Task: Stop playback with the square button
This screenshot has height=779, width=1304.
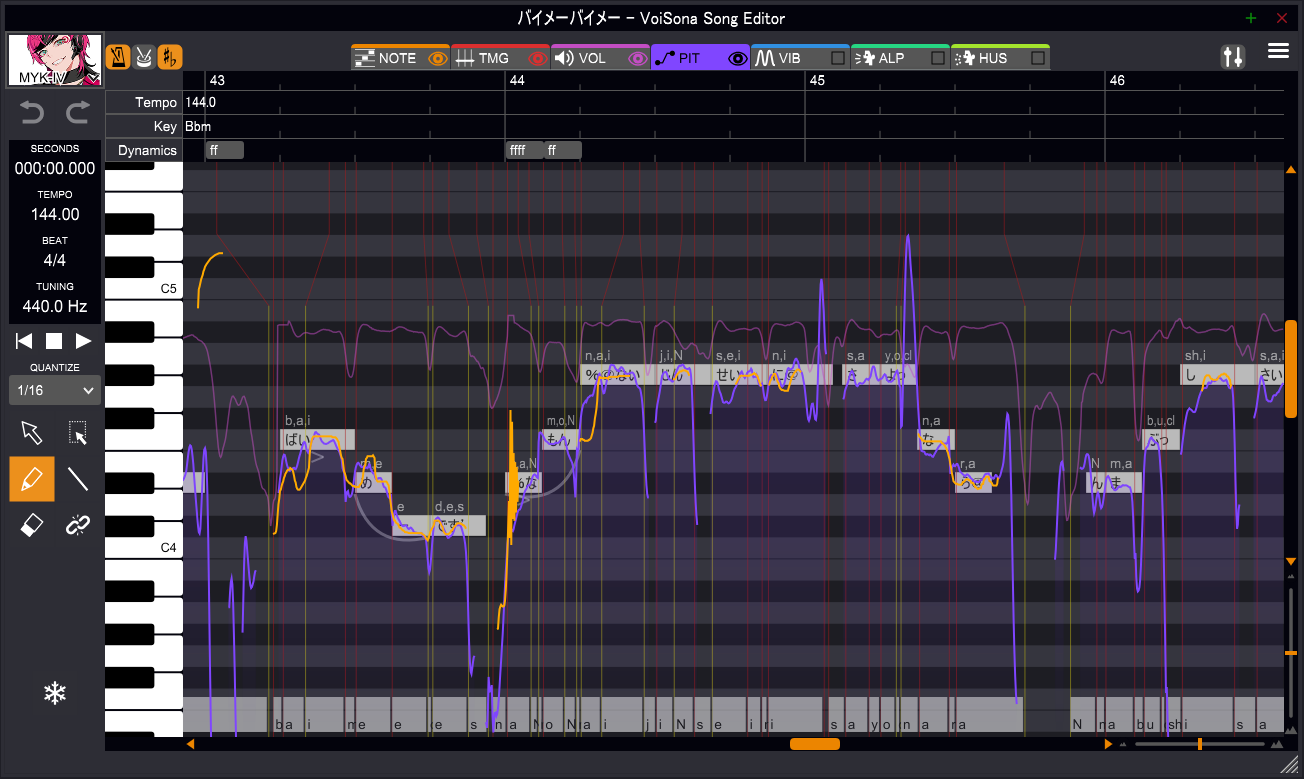Action: click(54, 341)
